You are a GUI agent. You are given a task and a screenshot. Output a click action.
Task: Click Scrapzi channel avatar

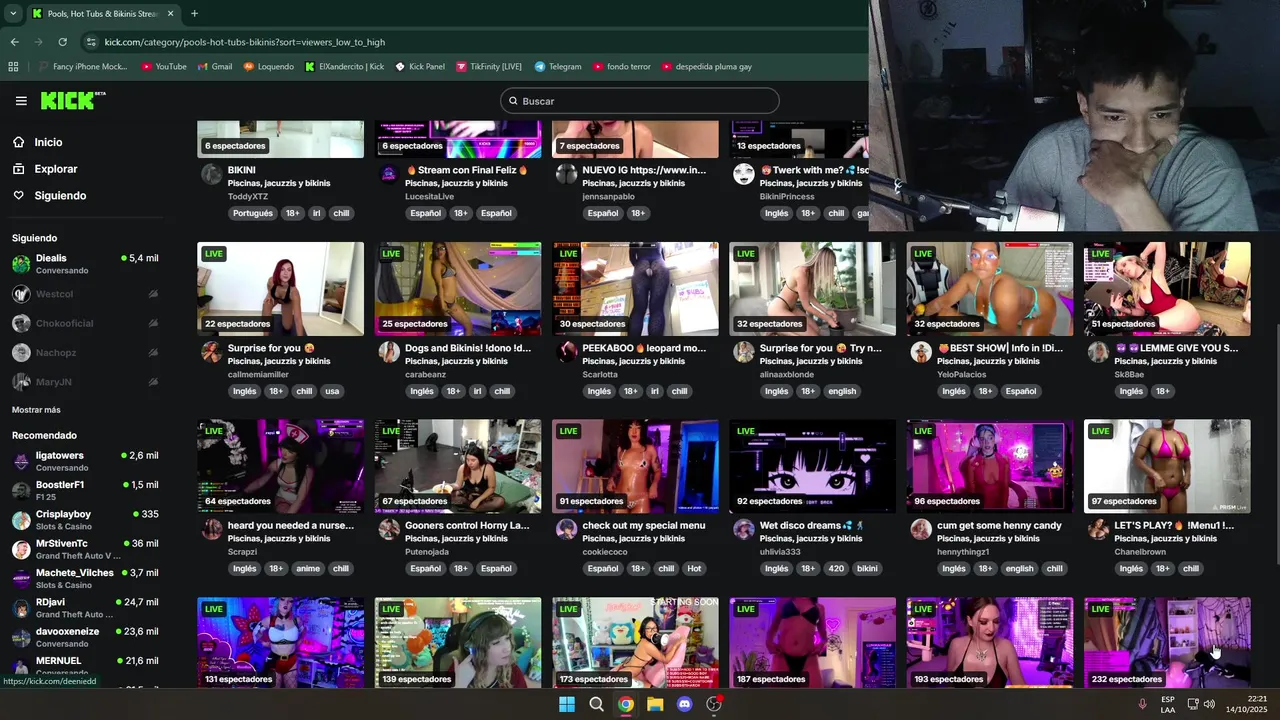tap(211, 529)
